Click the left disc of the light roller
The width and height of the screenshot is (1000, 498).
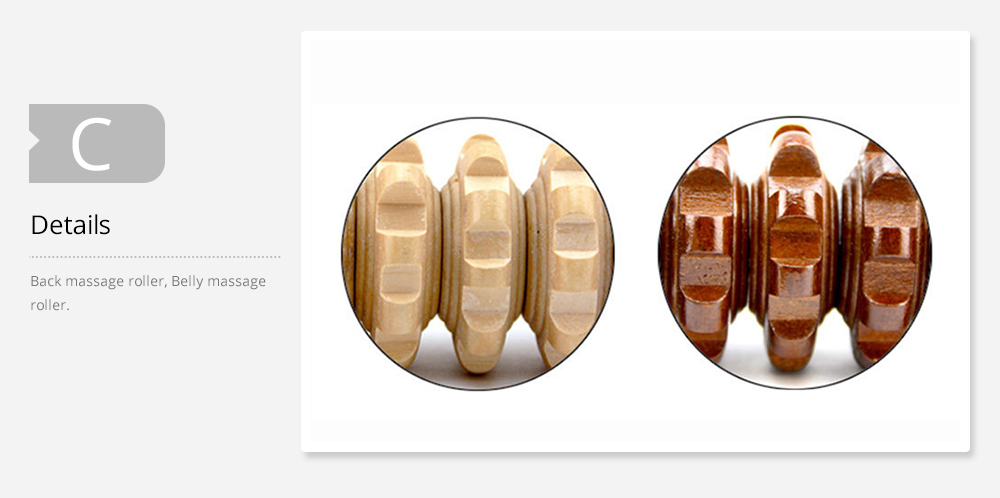click(395, 255)
